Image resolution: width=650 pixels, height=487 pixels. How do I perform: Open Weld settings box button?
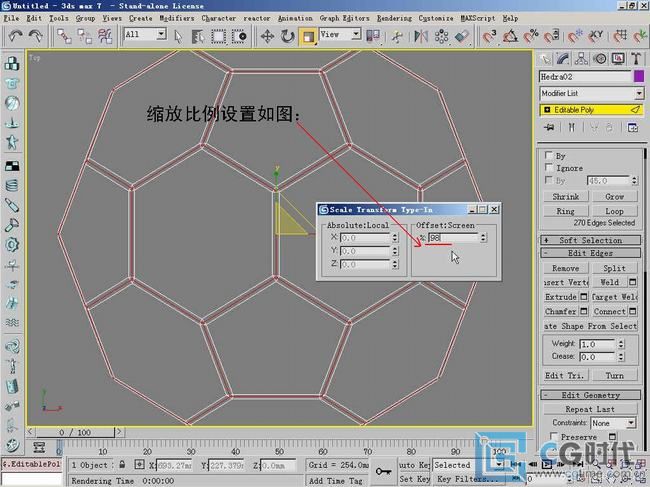(633, 282)
